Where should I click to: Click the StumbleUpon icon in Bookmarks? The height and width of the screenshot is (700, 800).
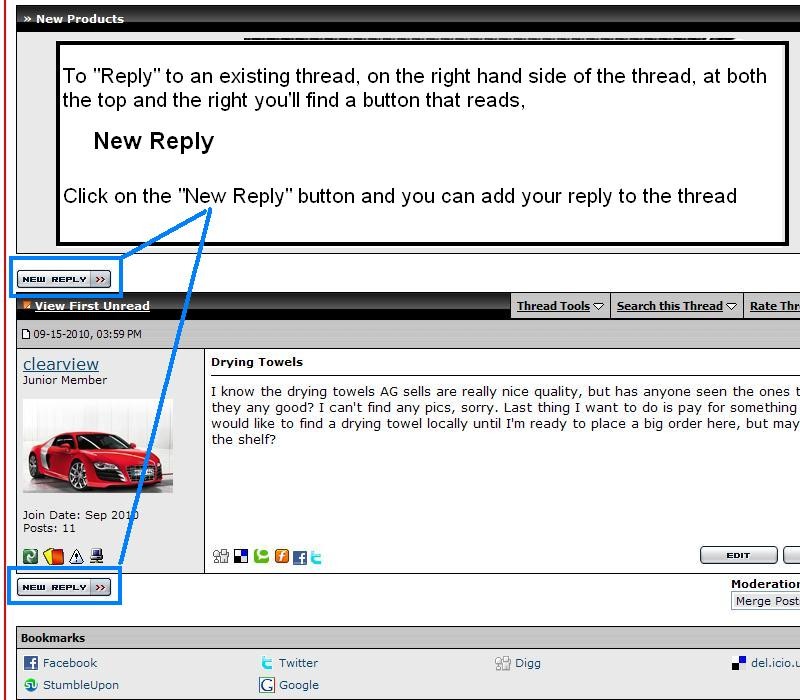[x=31, y=685]
